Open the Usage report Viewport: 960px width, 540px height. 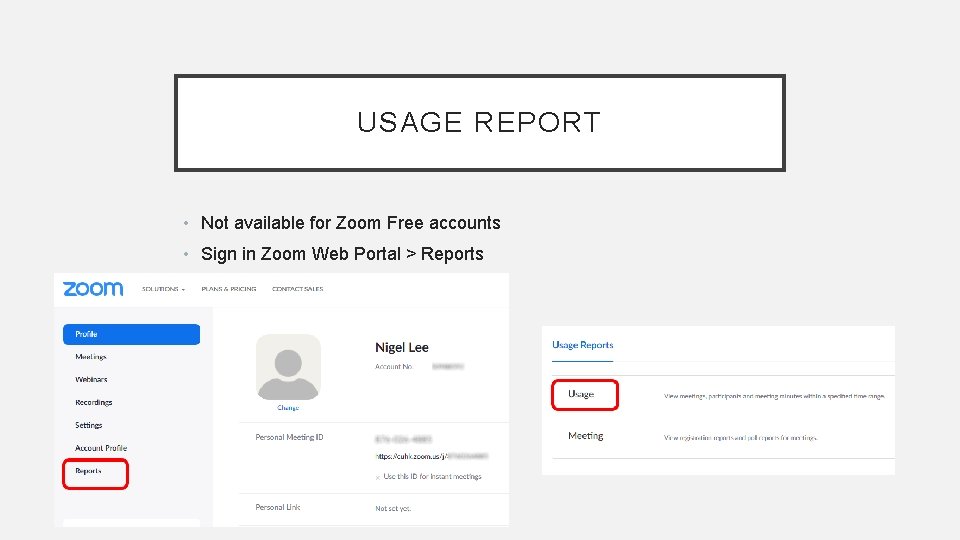coord(581,394)
